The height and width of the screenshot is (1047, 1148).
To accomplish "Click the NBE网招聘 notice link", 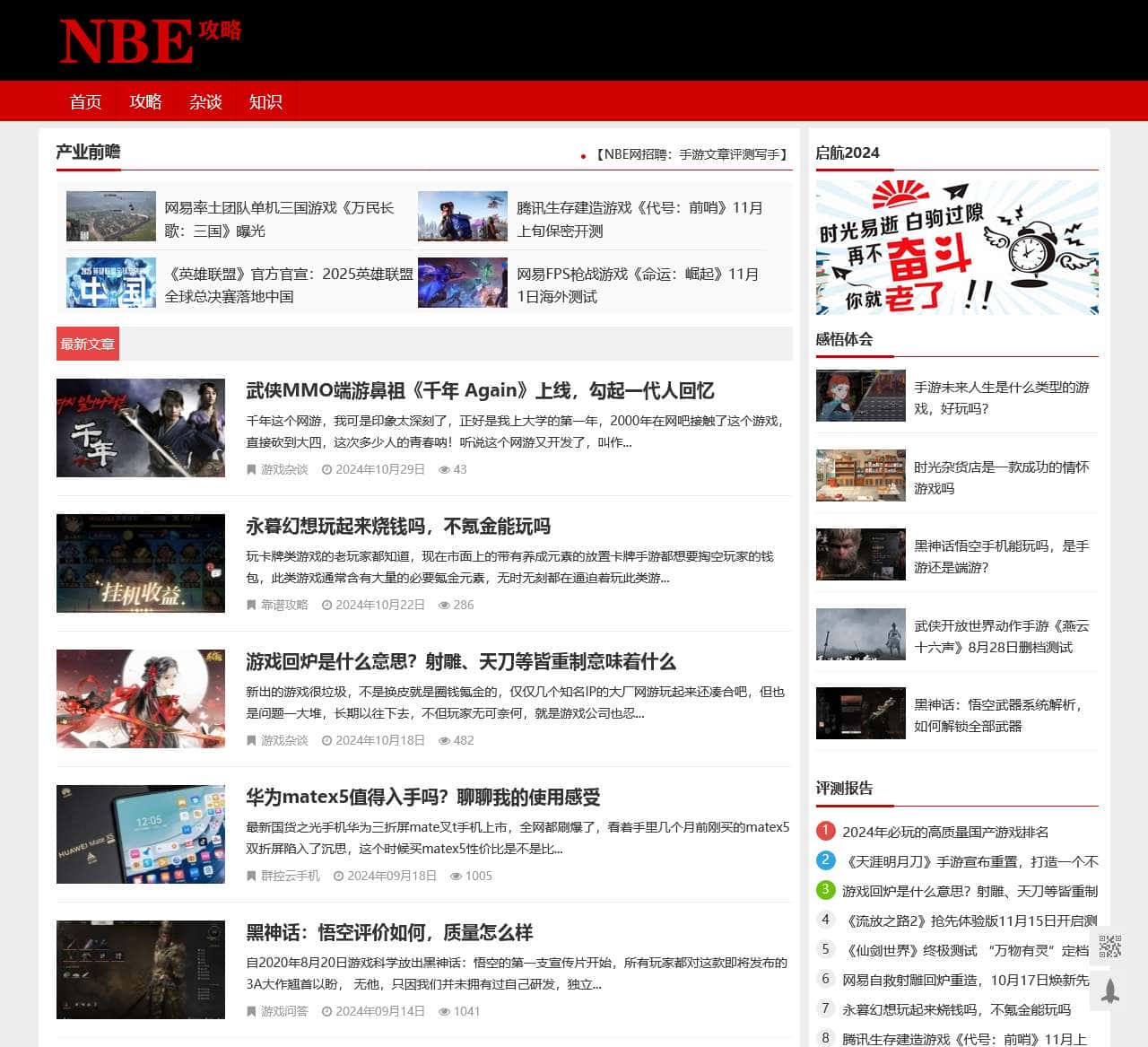I will point(691,154).
